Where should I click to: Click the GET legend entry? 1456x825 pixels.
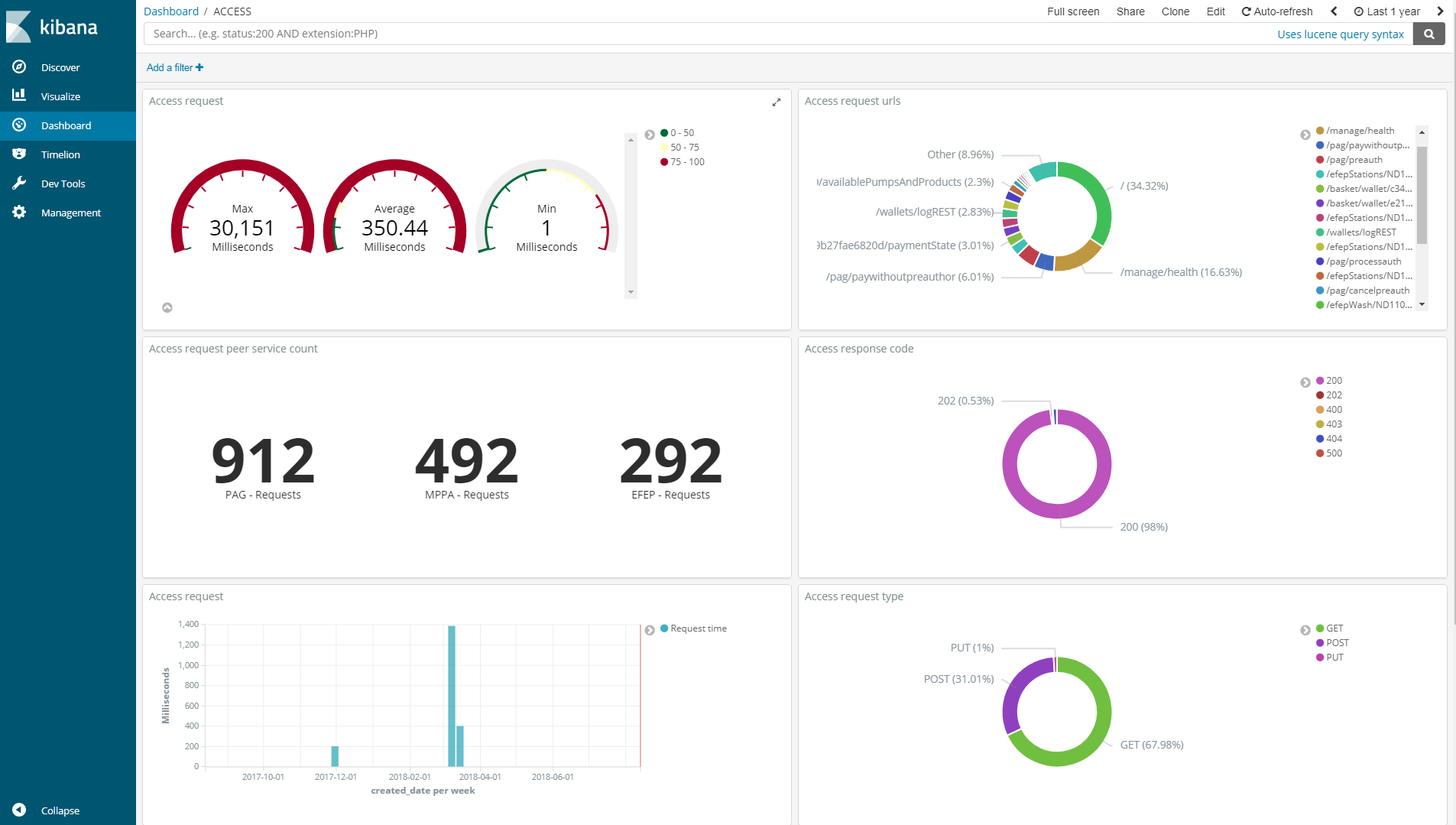pos(1329,628)
